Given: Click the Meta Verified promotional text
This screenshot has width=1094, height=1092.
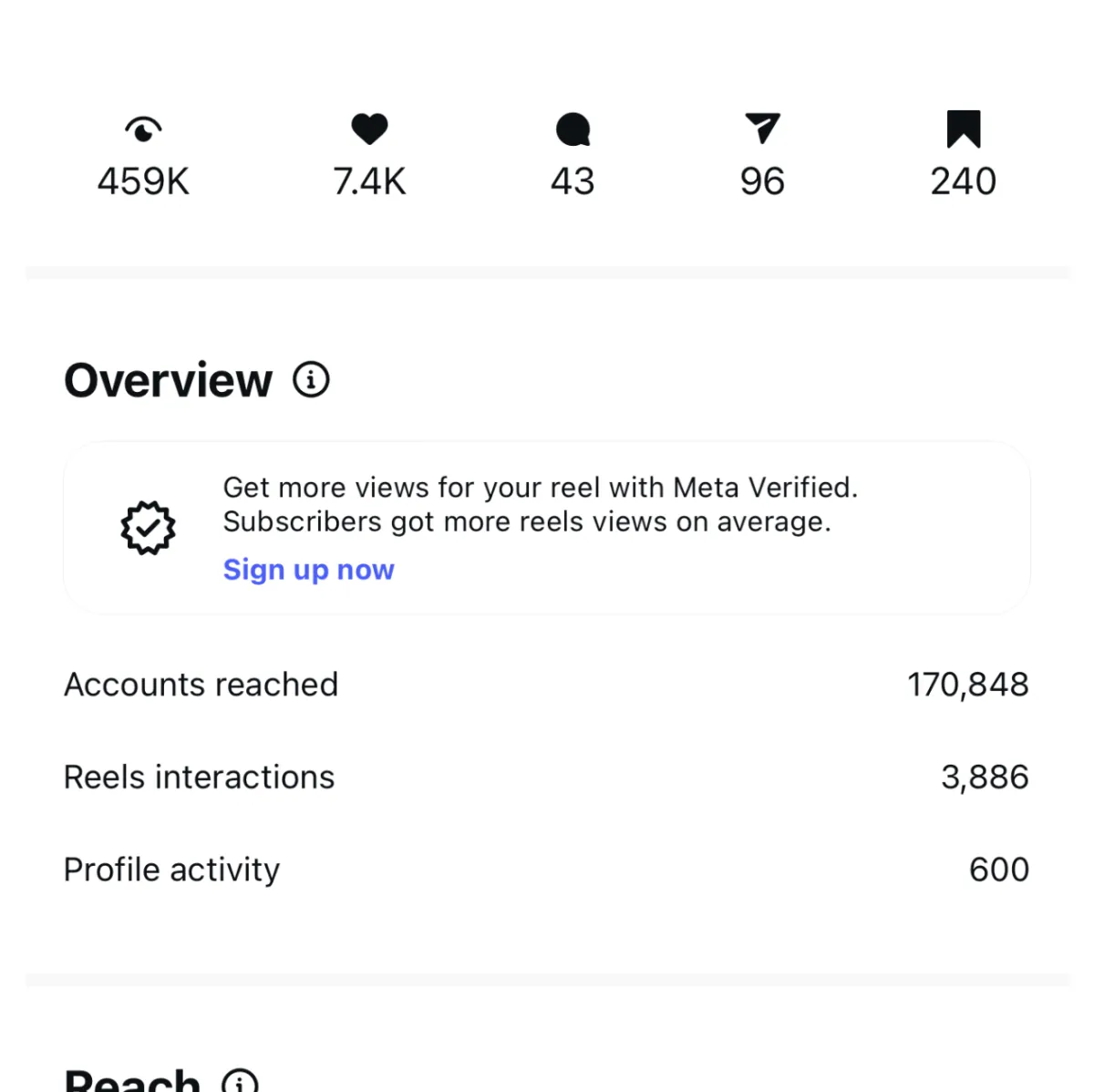Looking at the screenshot, I should [x=540, y=504].
